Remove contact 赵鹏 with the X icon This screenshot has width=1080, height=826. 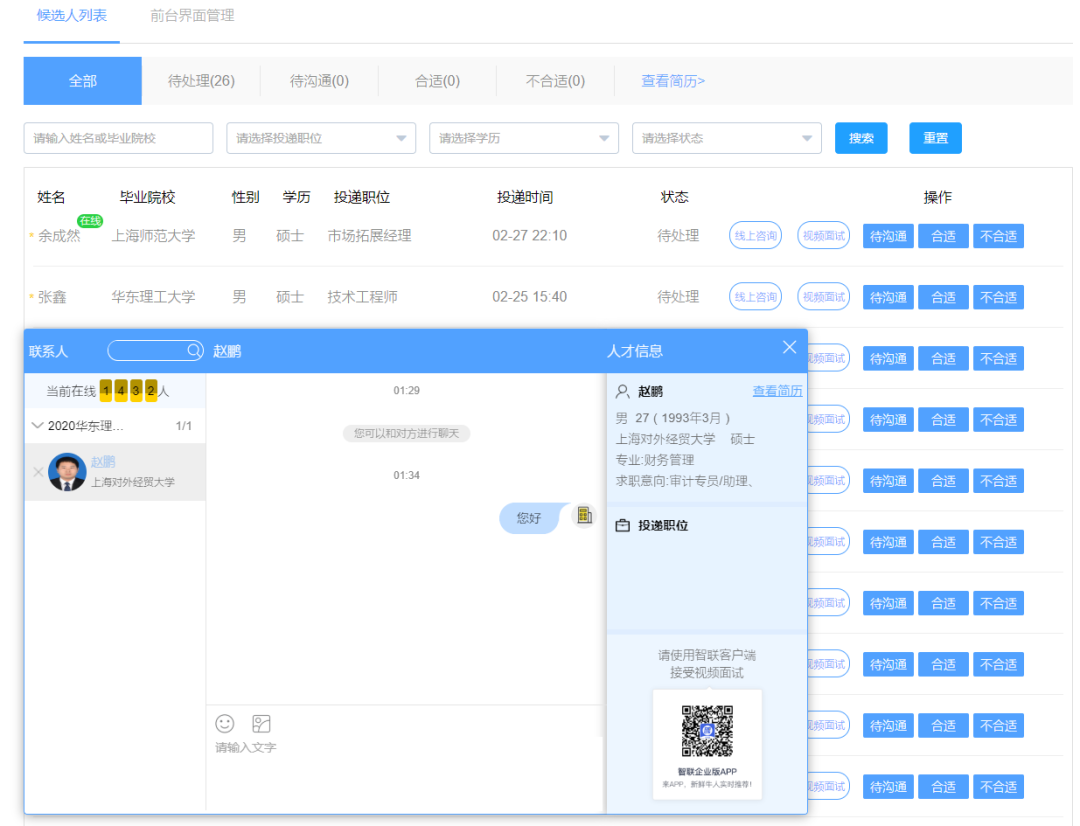(x=38, y=472)
